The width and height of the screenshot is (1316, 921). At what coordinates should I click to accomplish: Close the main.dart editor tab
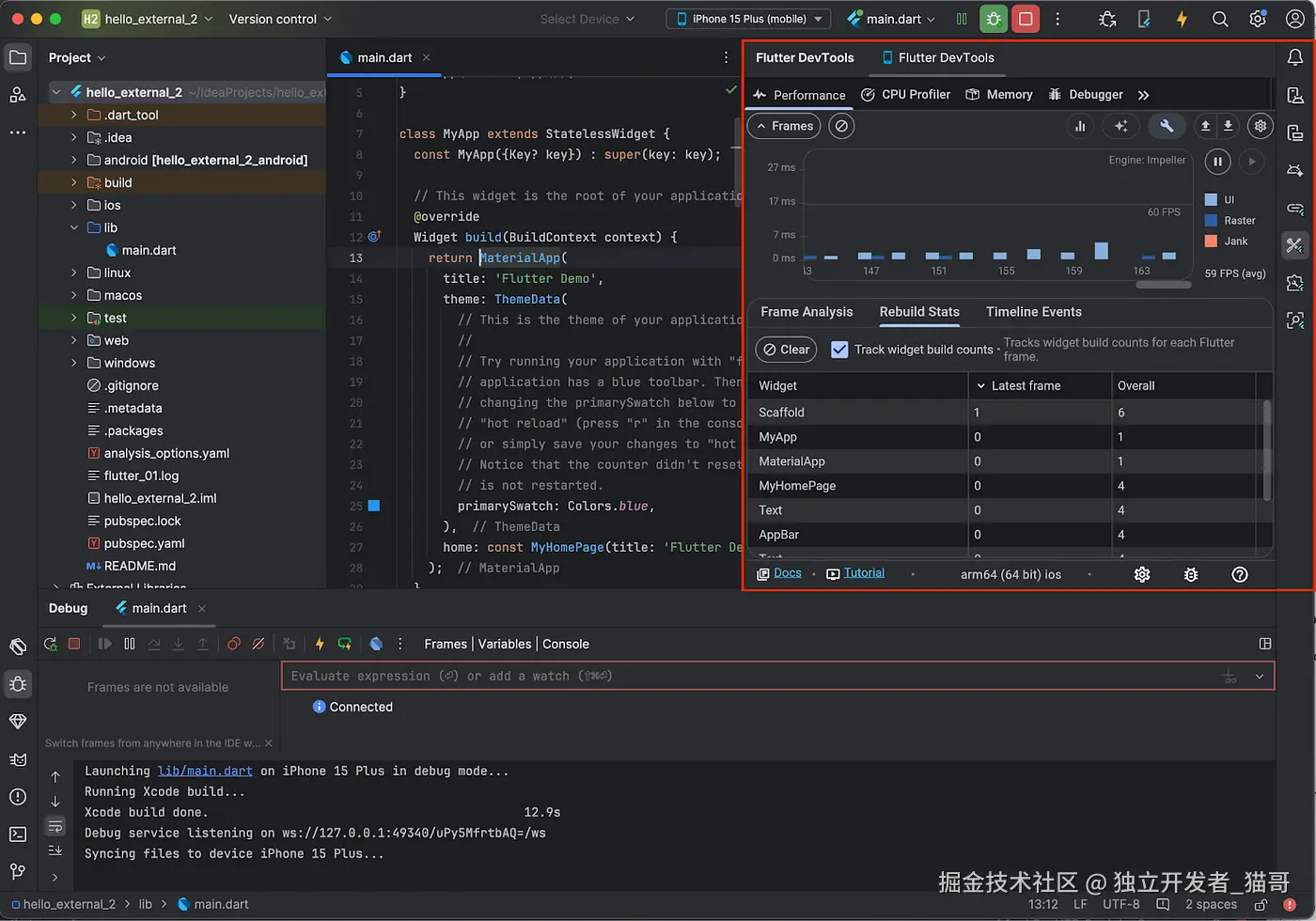coord(426,57)
